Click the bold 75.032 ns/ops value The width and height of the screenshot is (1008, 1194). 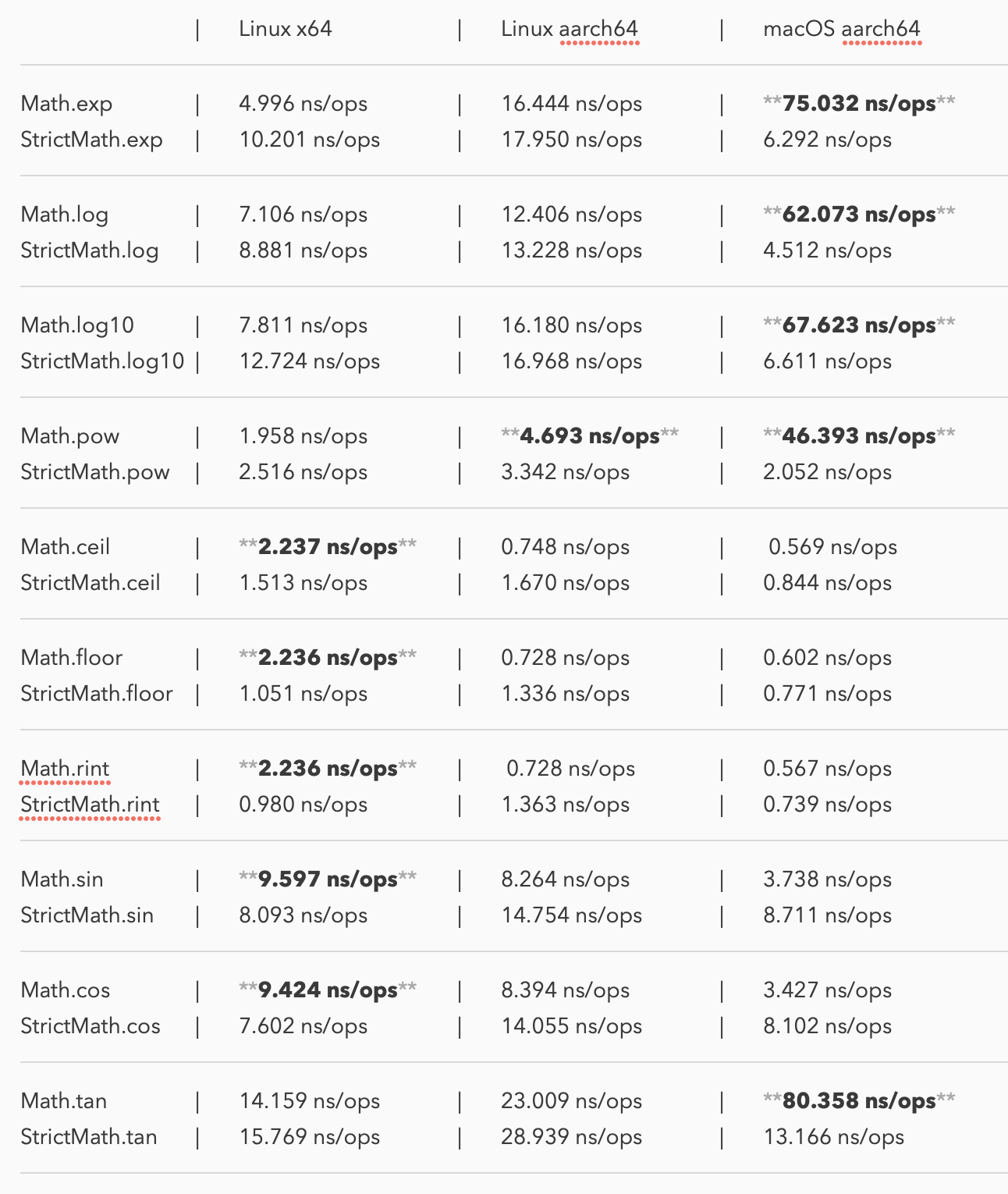point(859,104)
